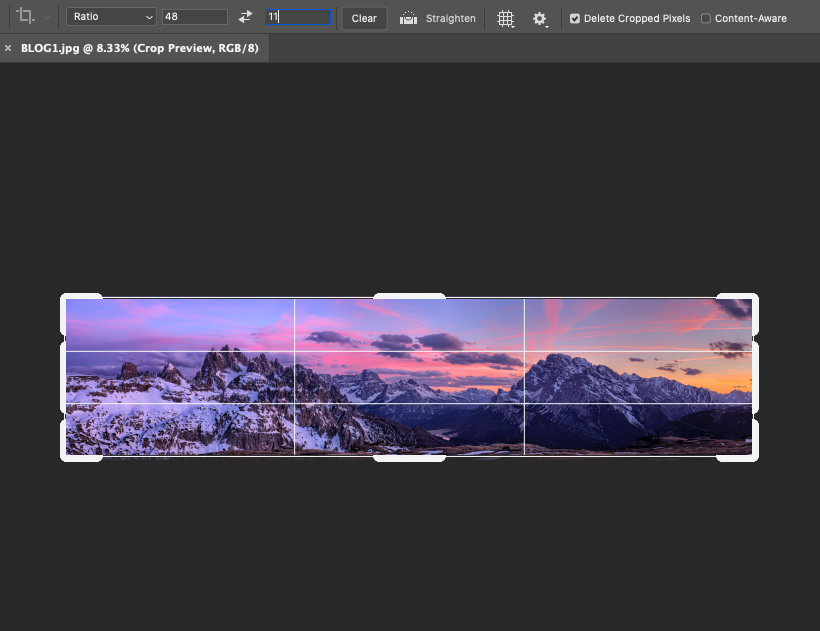Image resolution: width=820 pixels, height=631 pixels.
Task: Click the width ratio field showing 48
Action: click(195, 17)
